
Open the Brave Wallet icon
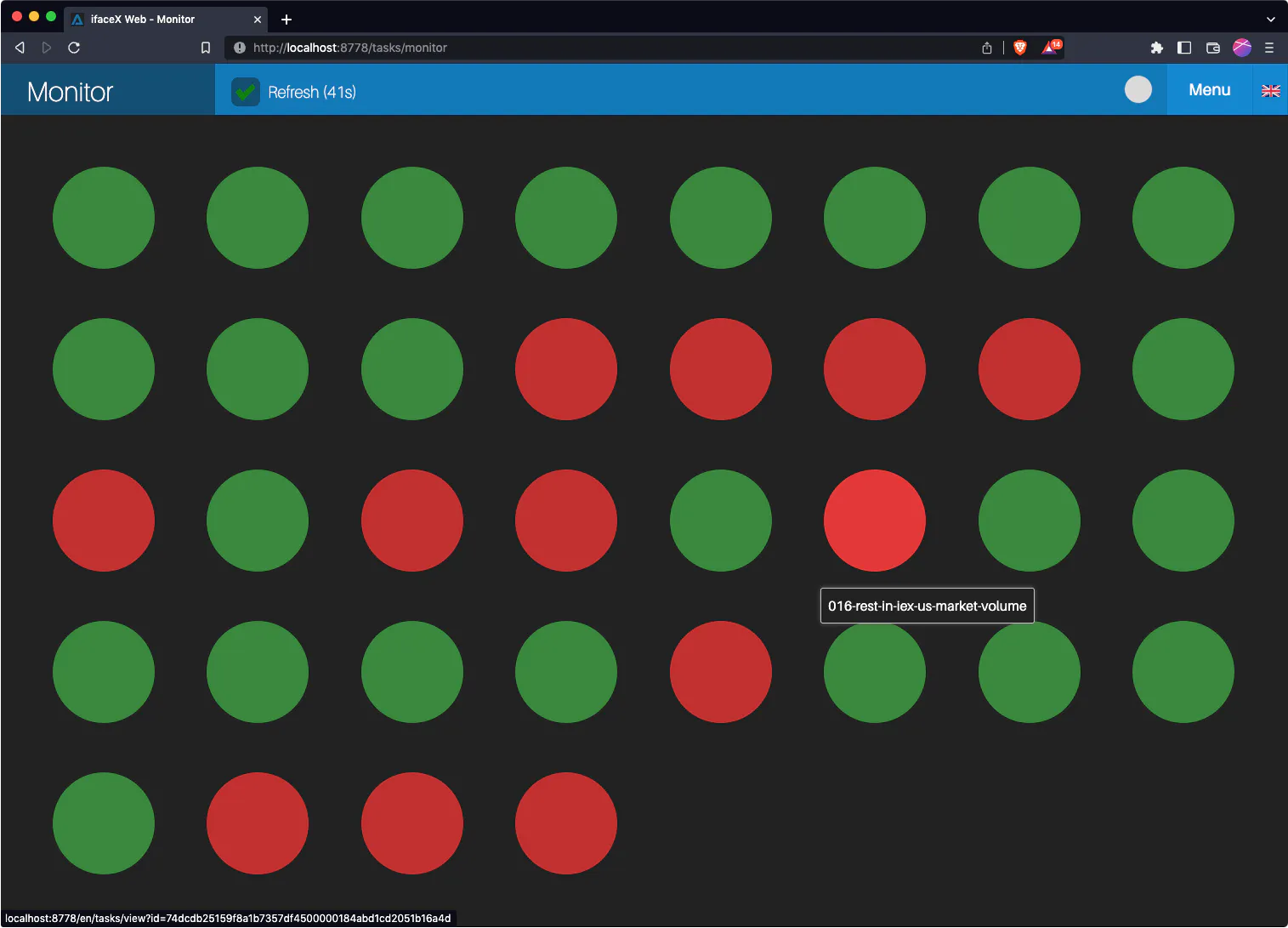click(1213, 48)
